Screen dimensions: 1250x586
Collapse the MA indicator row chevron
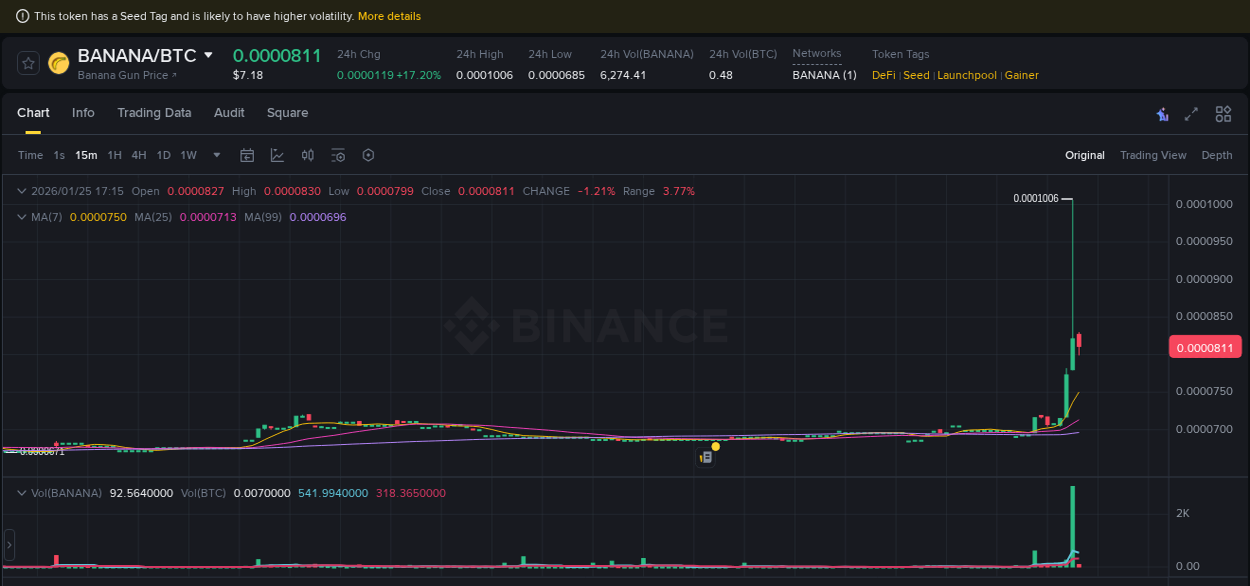point(22,216)
